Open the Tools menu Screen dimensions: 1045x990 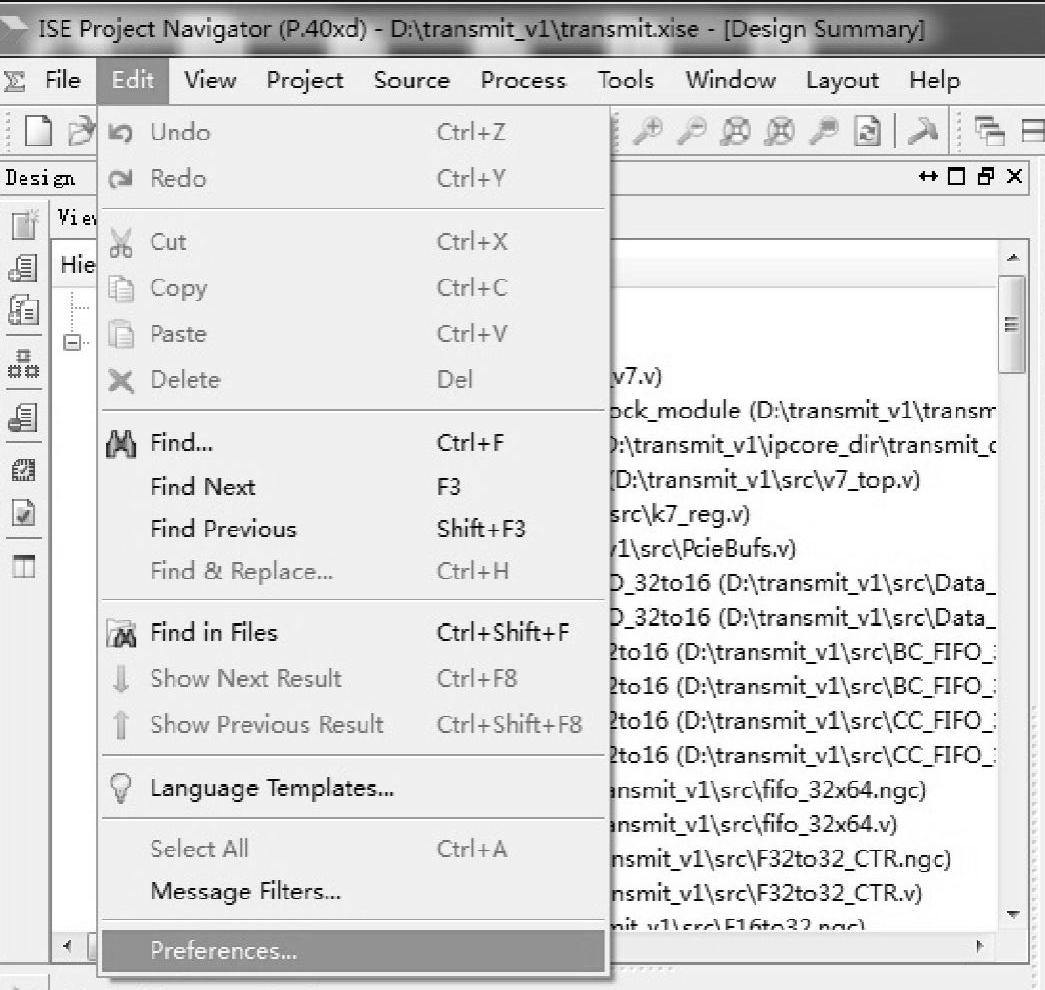[625, 80]
